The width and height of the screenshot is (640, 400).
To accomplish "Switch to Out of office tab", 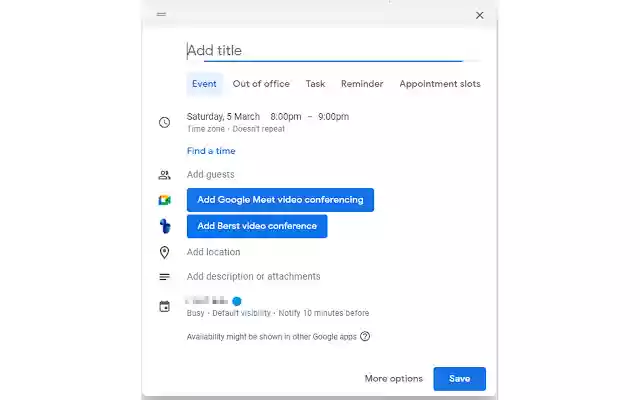I will [261, 84].
